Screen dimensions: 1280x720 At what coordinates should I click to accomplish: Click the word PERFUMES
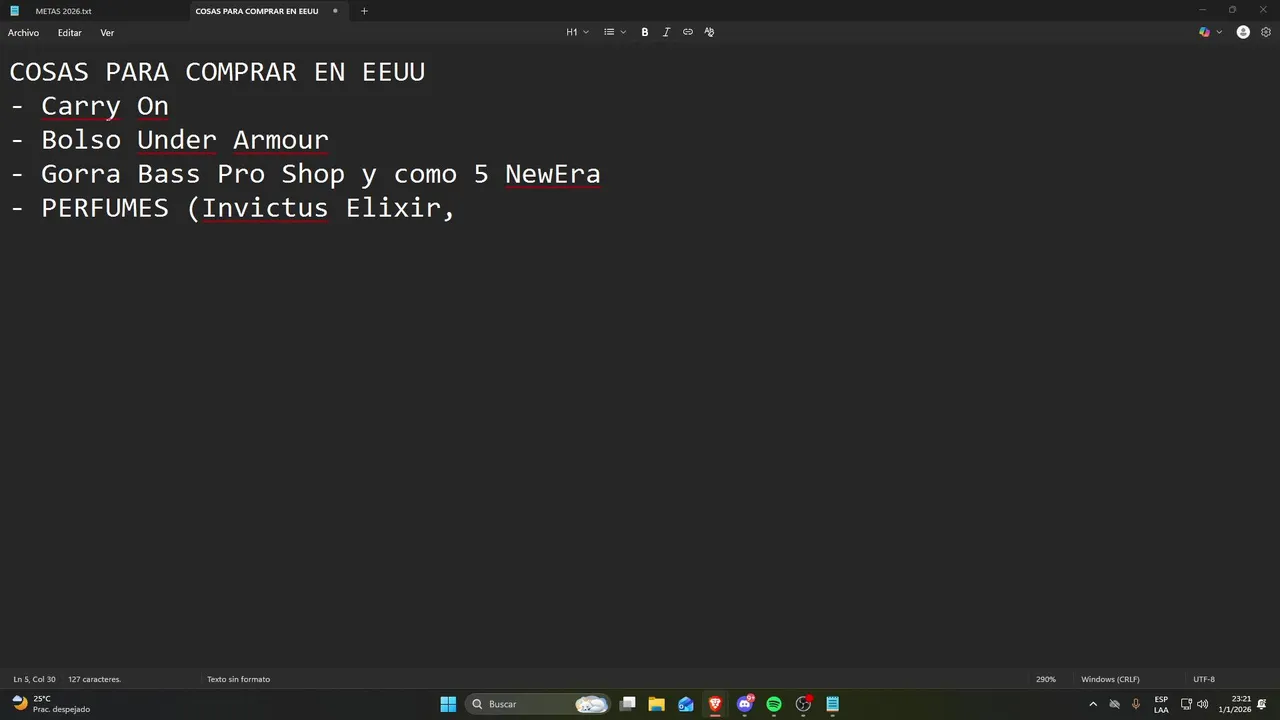[x=105, y=208]
